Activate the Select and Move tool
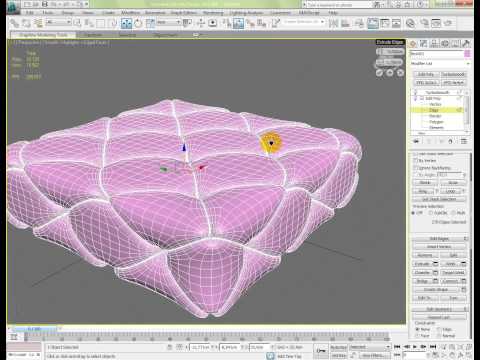 (x=127, y=23)
